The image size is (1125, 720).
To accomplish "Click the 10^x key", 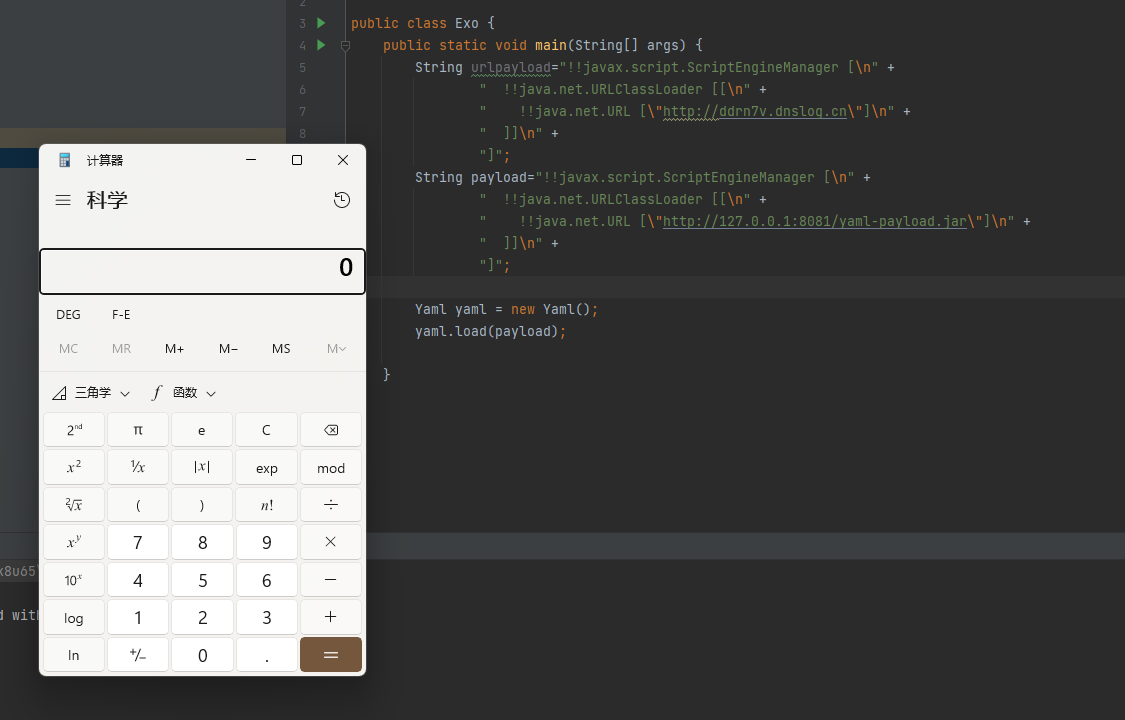I will tap(74, 579).
